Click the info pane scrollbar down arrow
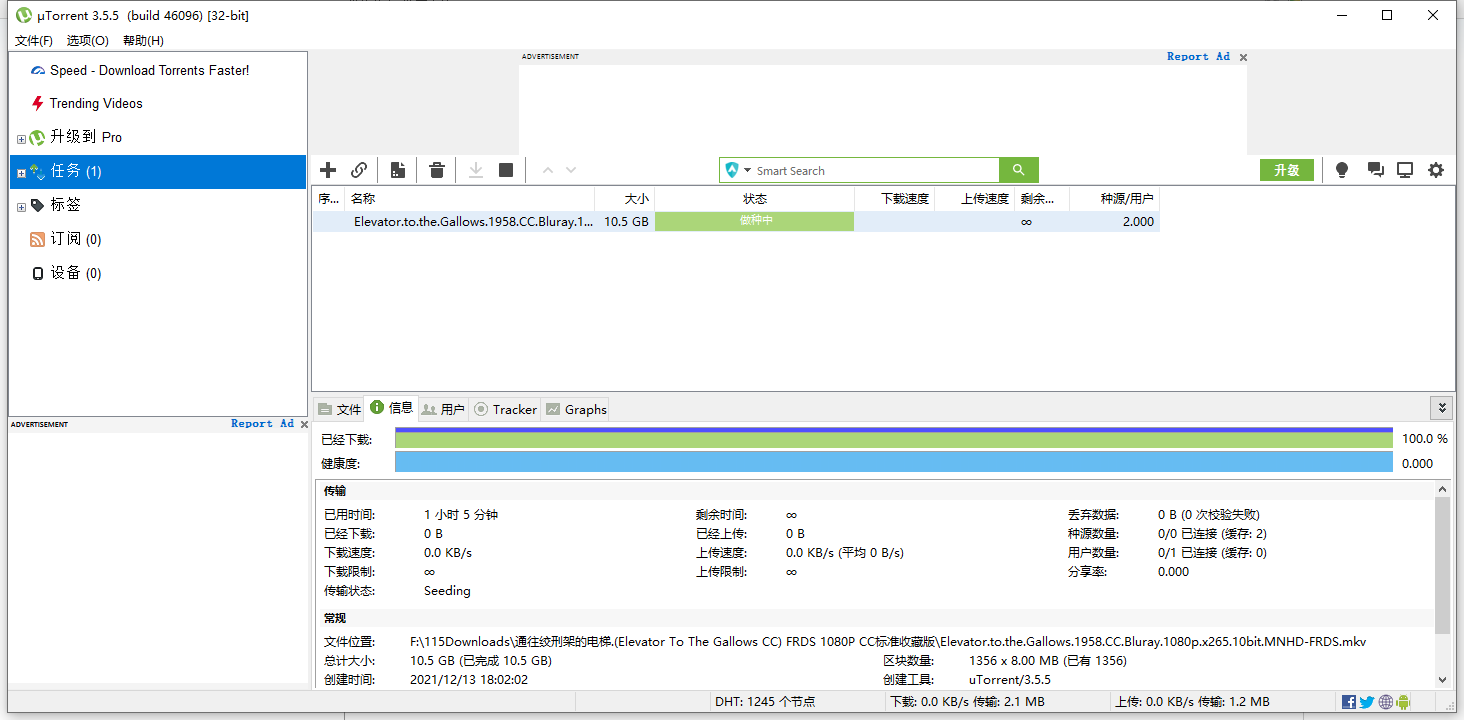1464x720 pixels. click(1442, 679)
